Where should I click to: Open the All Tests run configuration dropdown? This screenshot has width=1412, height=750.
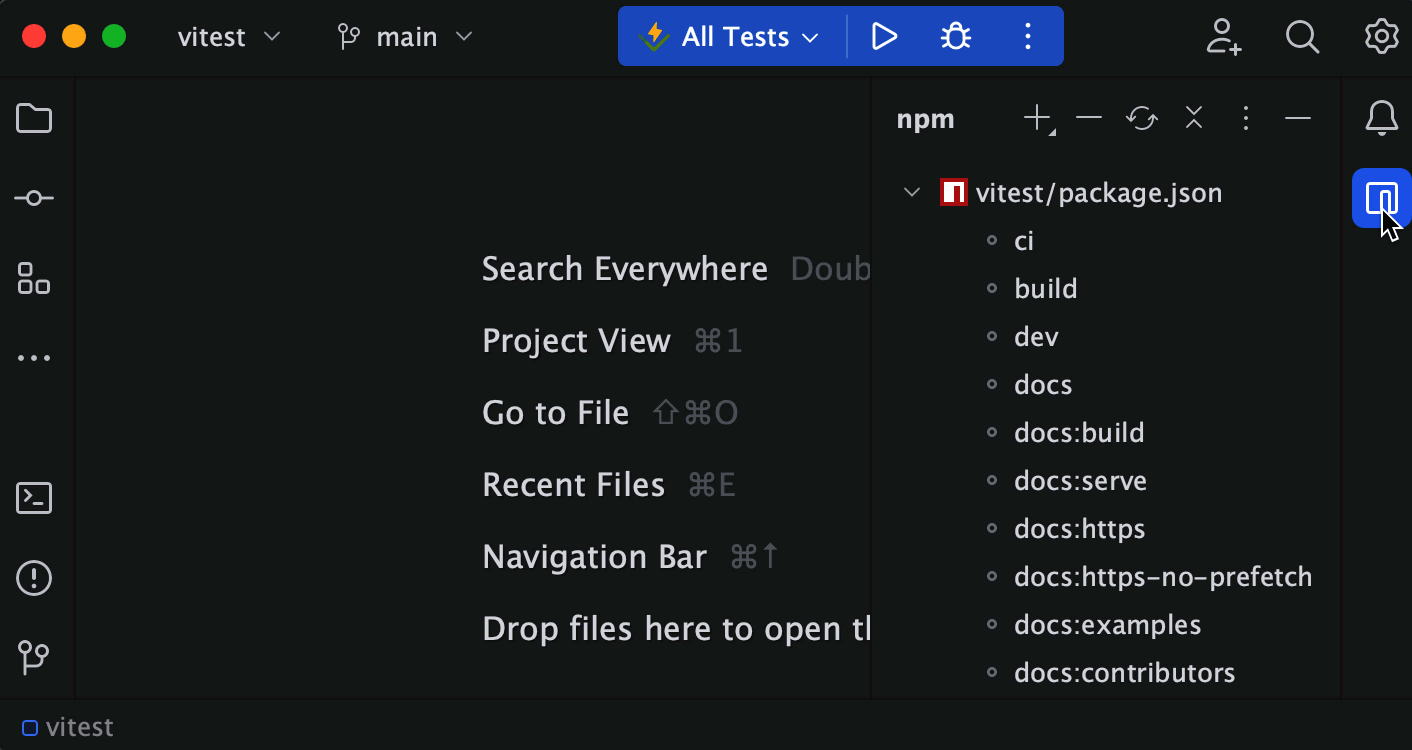729,36
